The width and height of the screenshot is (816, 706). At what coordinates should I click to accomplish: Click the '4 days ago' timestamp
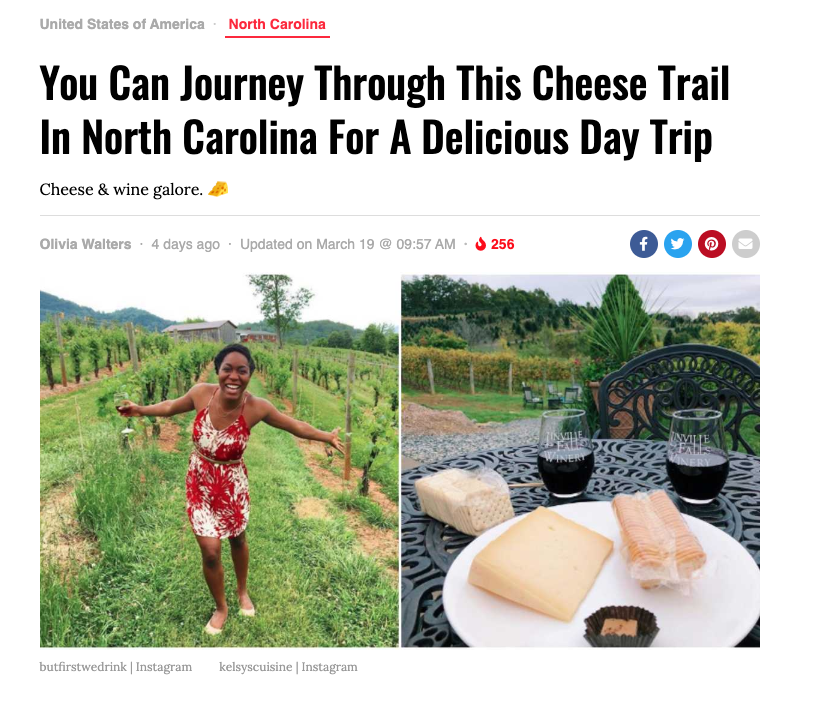pyautogui.click(x=185, y=244)
